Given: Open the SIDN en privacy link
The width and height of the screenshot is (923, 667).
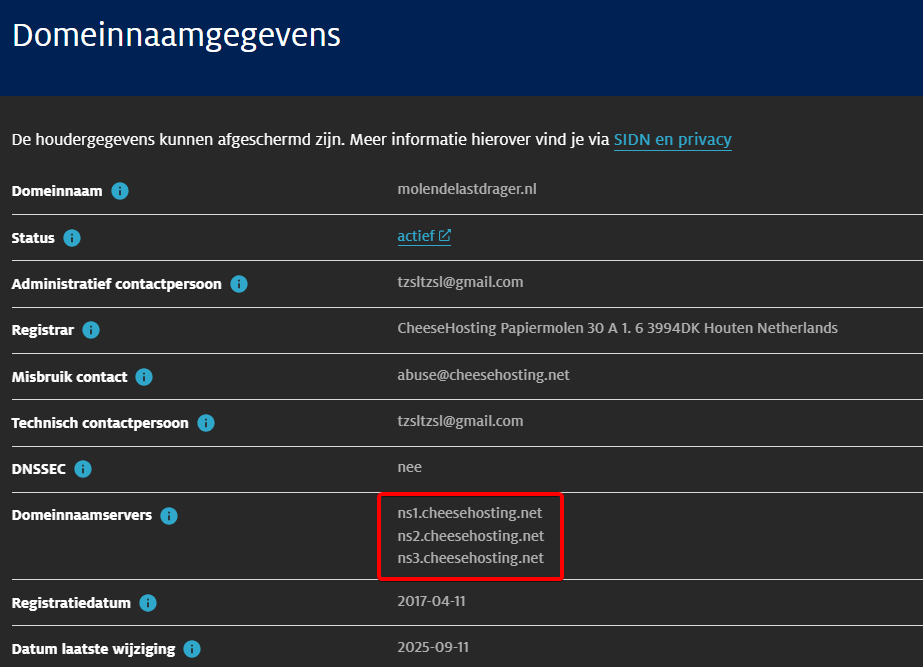Looking at the screenshot, I should point(672,140).
